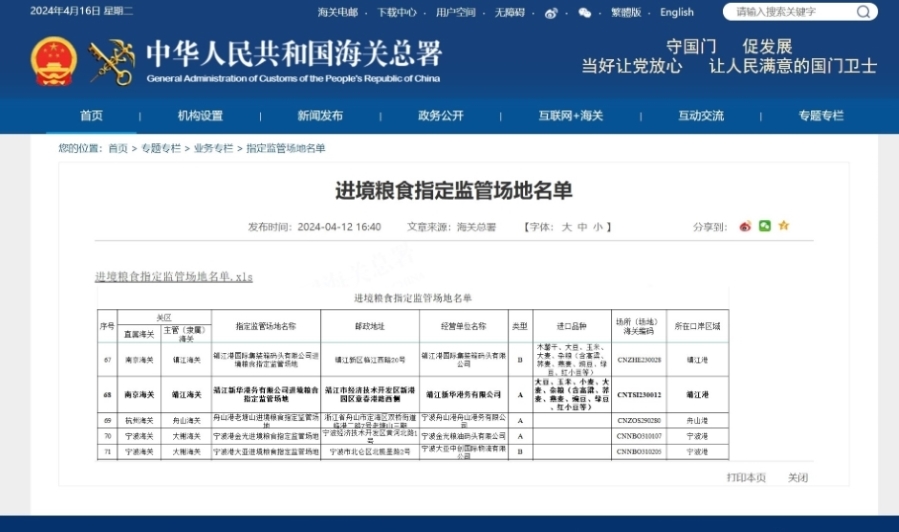Open 政务公开 navigation menu
Viewport: 899px width, 532px height.
pyautogui.click(x=440, y=116)
